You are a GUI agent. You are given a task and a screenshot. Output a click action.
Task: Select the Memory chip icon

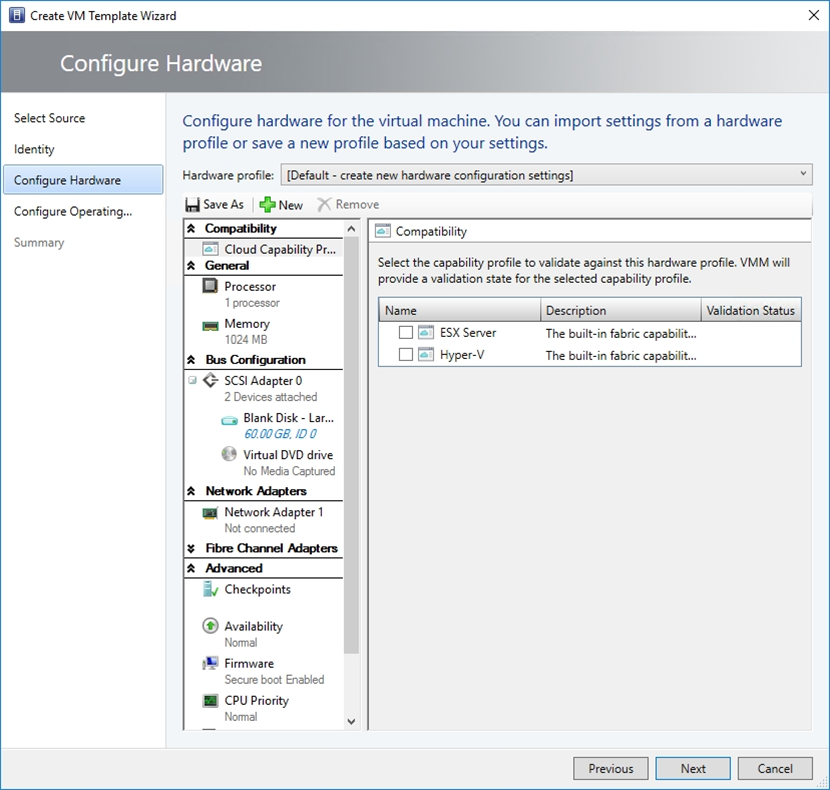tap(210, 325)
